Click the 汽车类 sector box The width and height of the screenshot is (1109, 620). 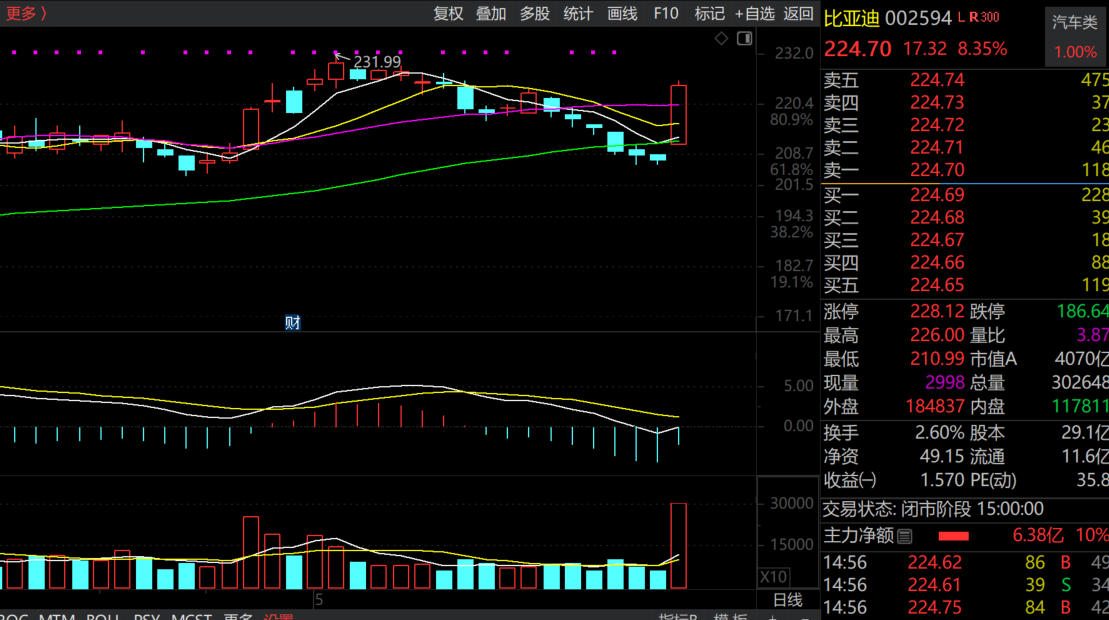(x=1075, y=37)
